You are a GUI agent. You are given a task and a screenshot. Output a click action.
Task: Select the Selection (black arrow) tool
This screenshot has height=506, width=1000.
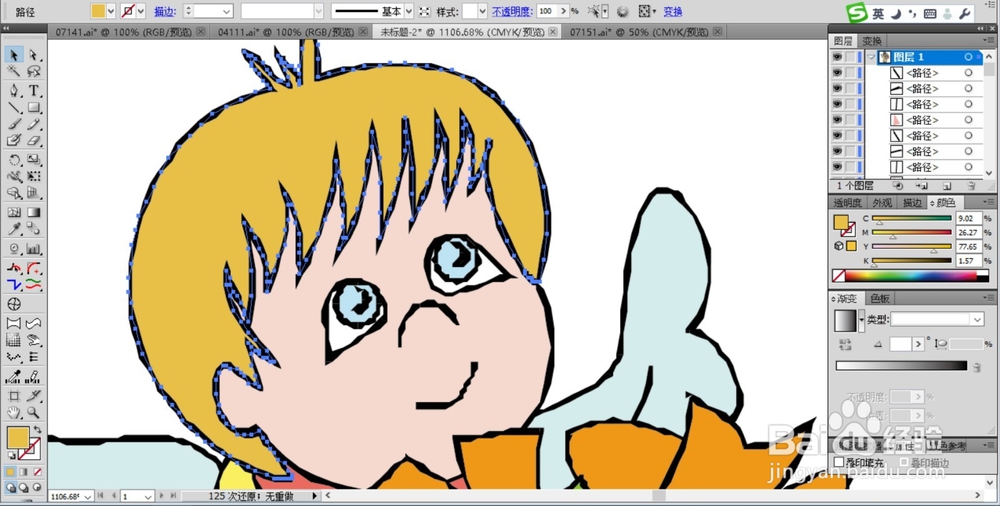(14, 56)
